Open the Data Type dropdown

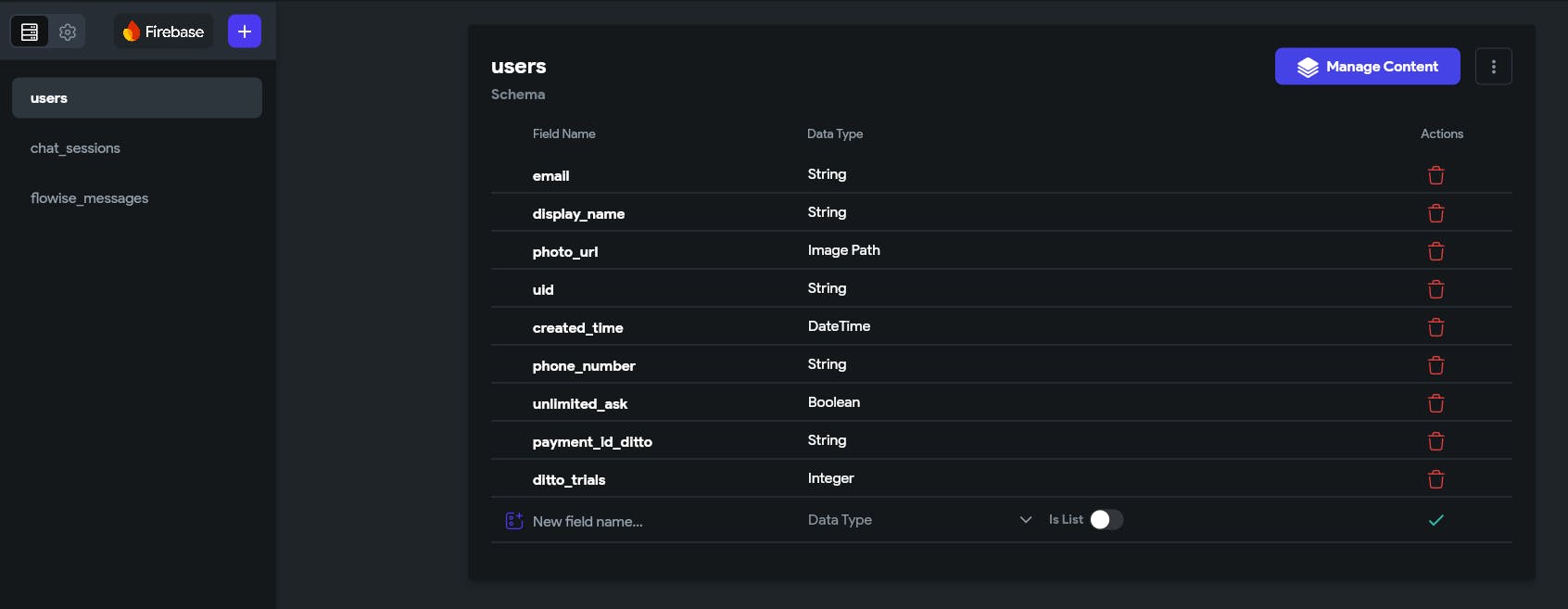pos(919,520)
